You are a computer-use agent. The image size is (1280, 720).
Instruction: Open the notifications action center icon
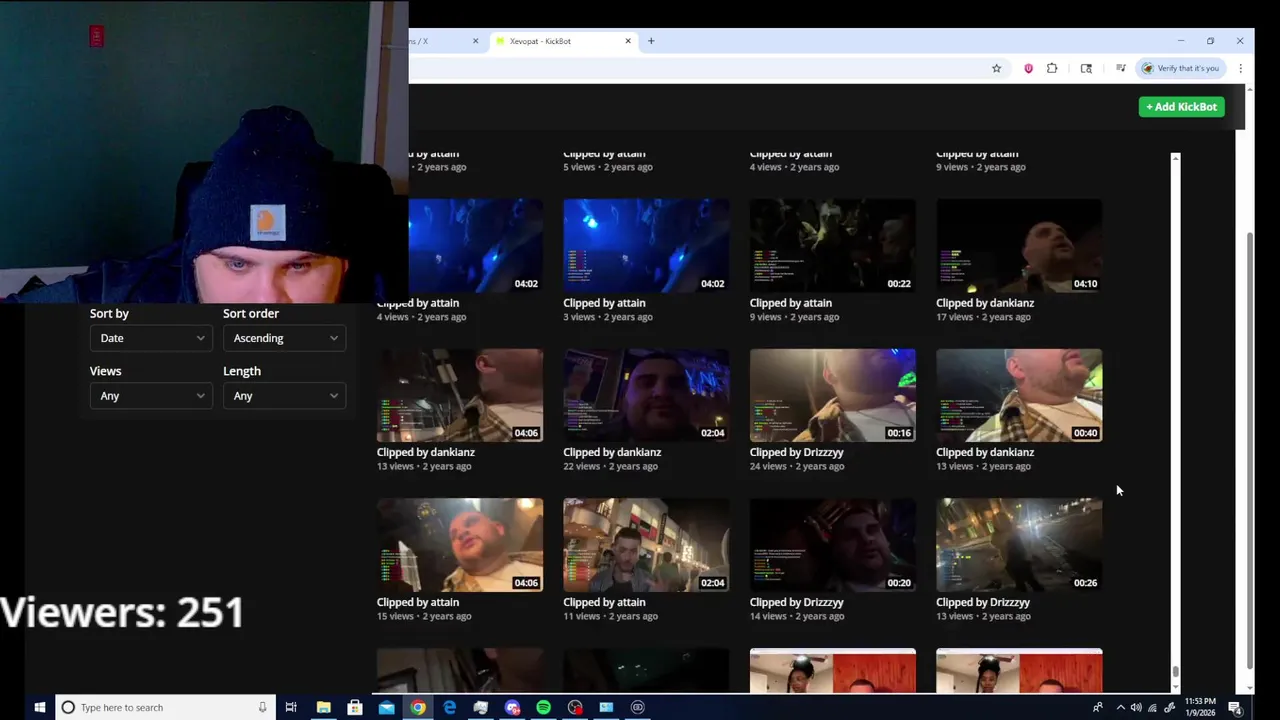pos(1235,707)
